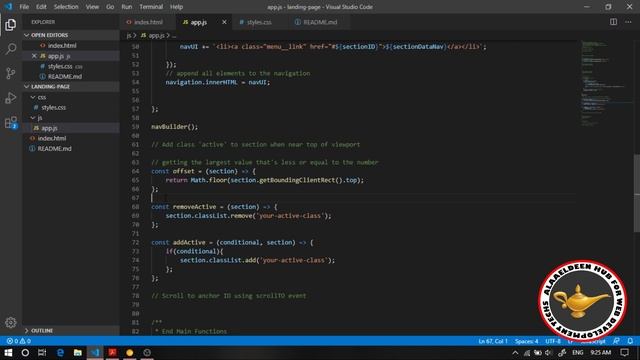
Task: Click the Visual Studio Code taskbar icon
Action: [95, 353]
